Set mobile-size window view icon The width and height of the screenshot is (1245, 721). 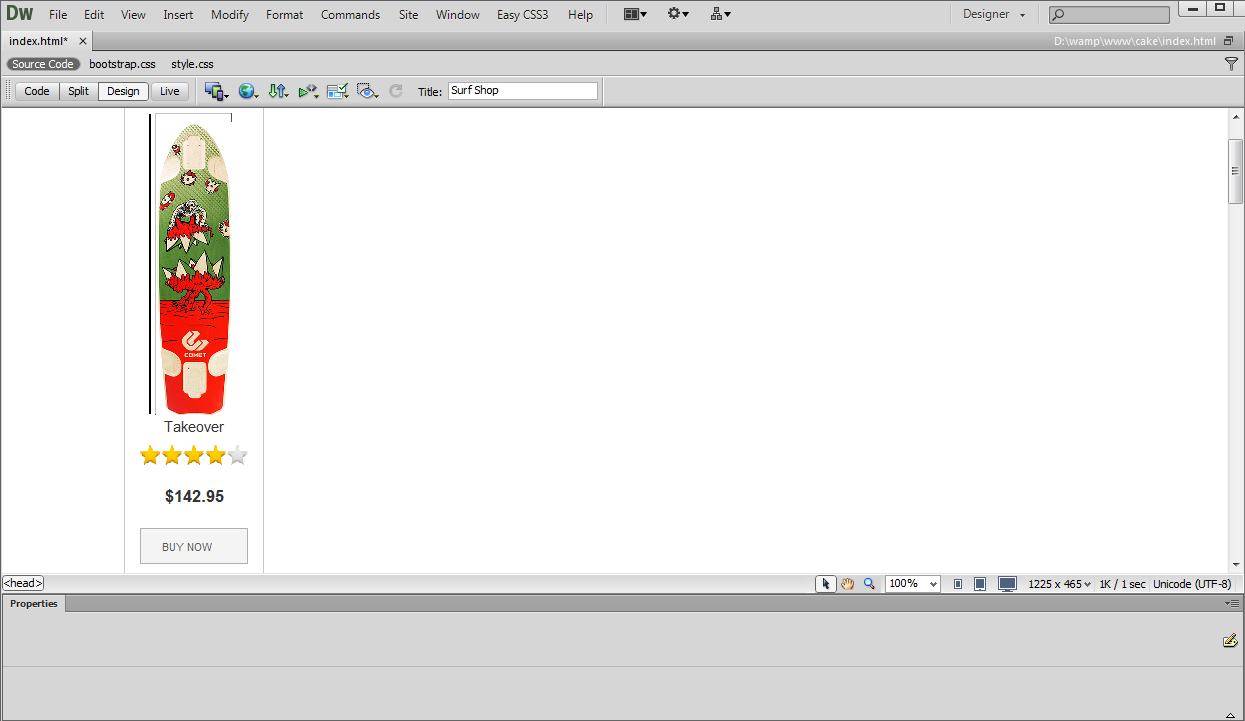tap(958, 584)
